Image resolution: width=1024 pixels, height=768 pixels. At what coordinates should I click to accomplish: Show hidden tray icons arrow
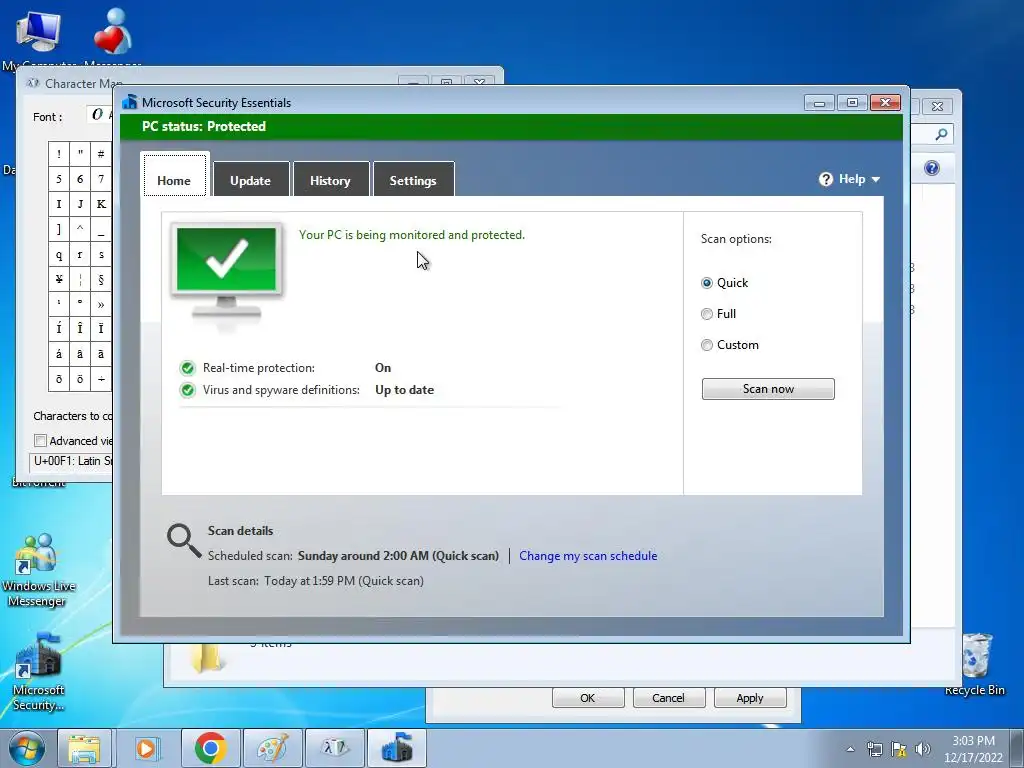[x=850, y=749]
